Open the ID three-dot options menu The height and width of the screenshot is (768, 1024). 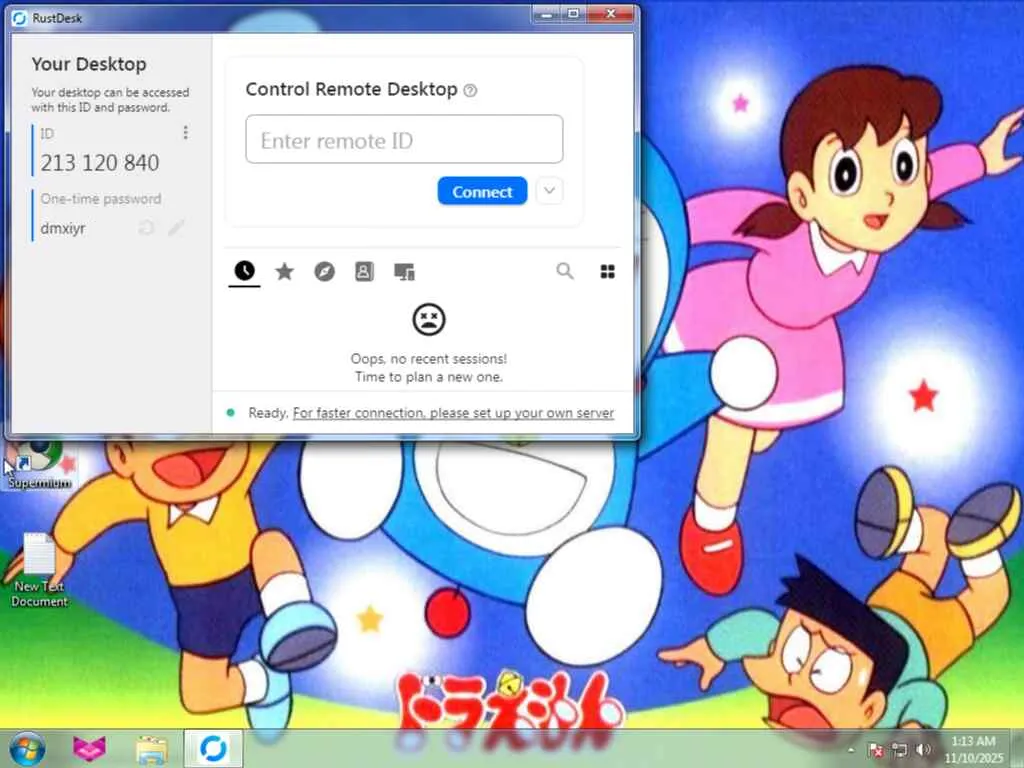[x=185, y=133]
